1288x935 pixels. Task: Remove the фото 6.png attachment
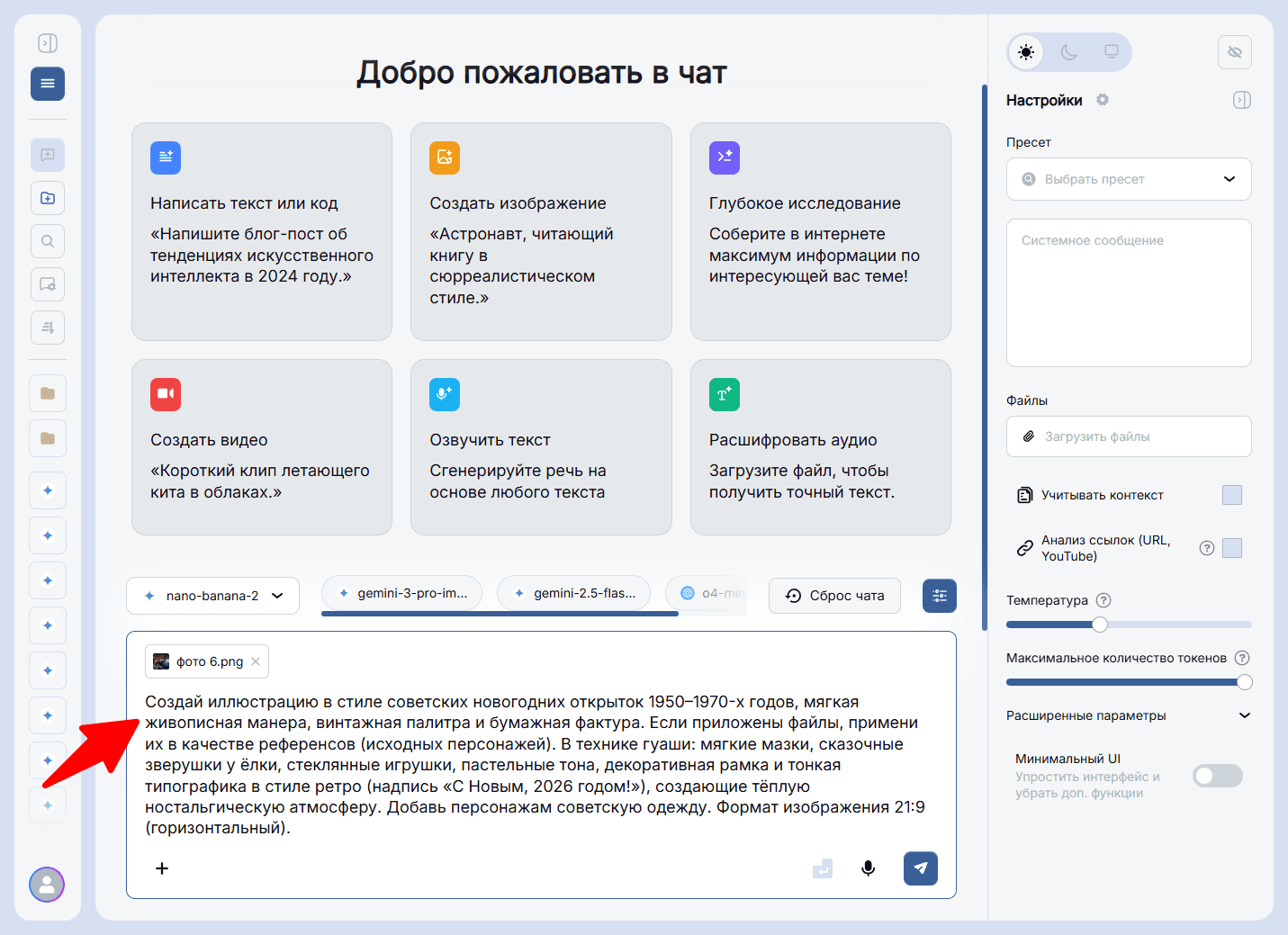coord(256,661)
